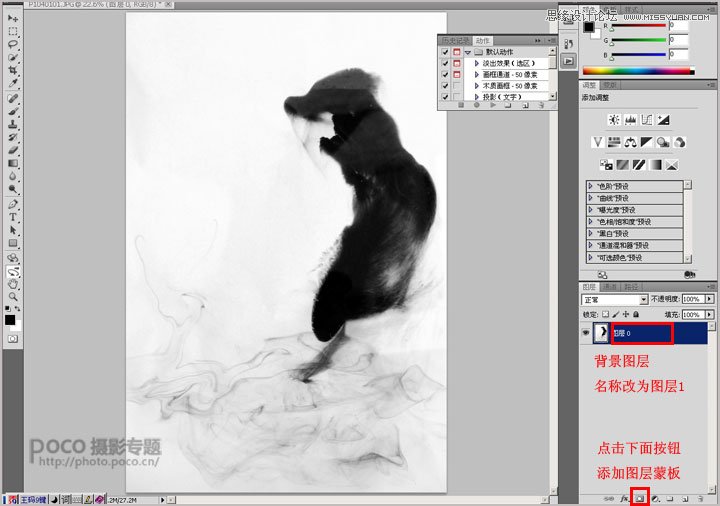Image resolution: width=720 pixels, height=506 pixels.
Task: Select the Type (T) tool
Action: point(13,216)
